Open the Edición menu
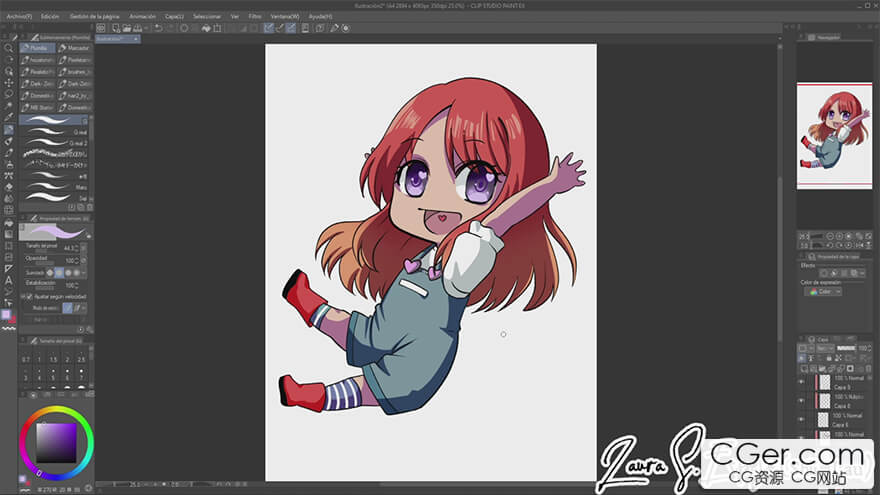880x495 pixels. (50, 17)
